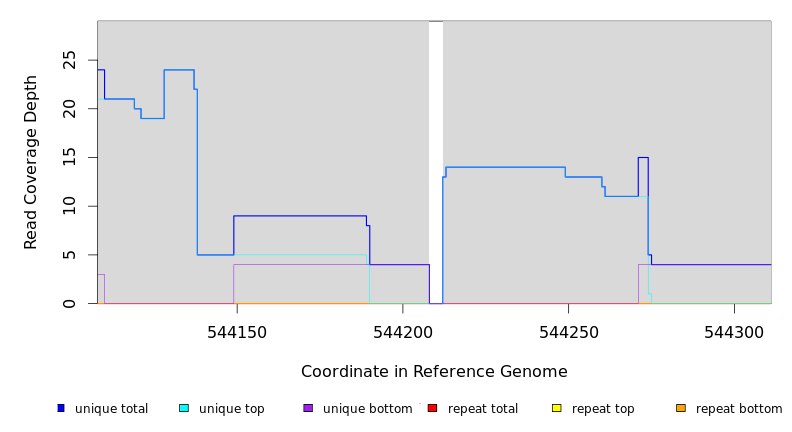
Task: Click the red repeat total legend swatch
Action: [432, 408]
